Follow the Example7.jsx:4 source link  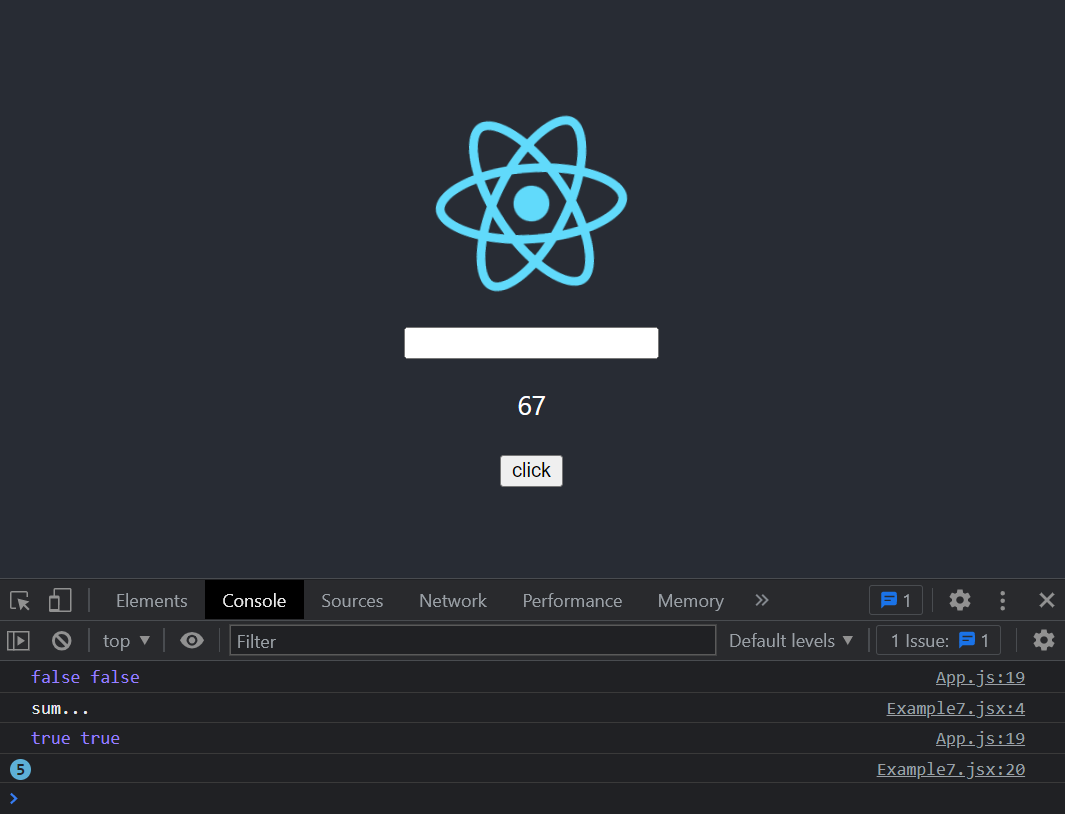coord(956,708)
